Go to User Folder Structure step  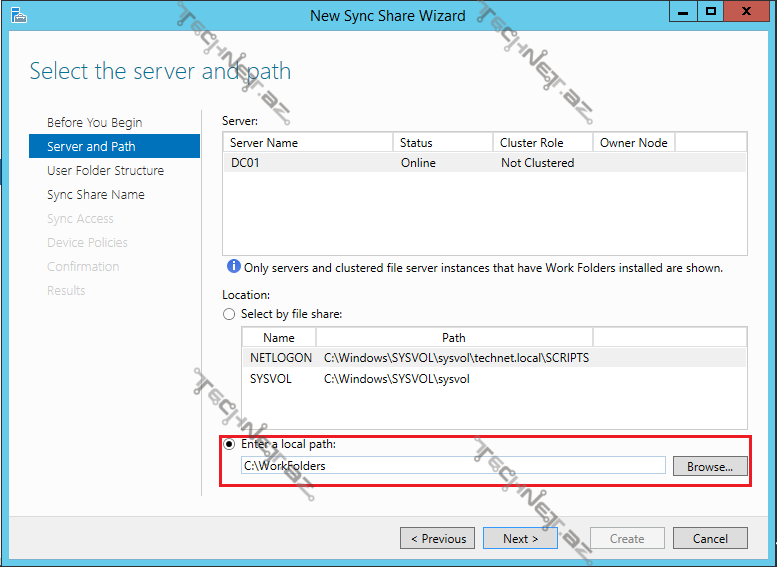[105, 170]
